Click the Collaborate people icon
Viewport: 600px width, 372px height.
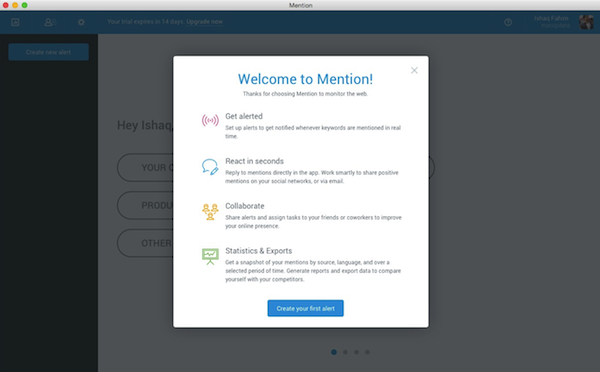click(x=210, y=212)
